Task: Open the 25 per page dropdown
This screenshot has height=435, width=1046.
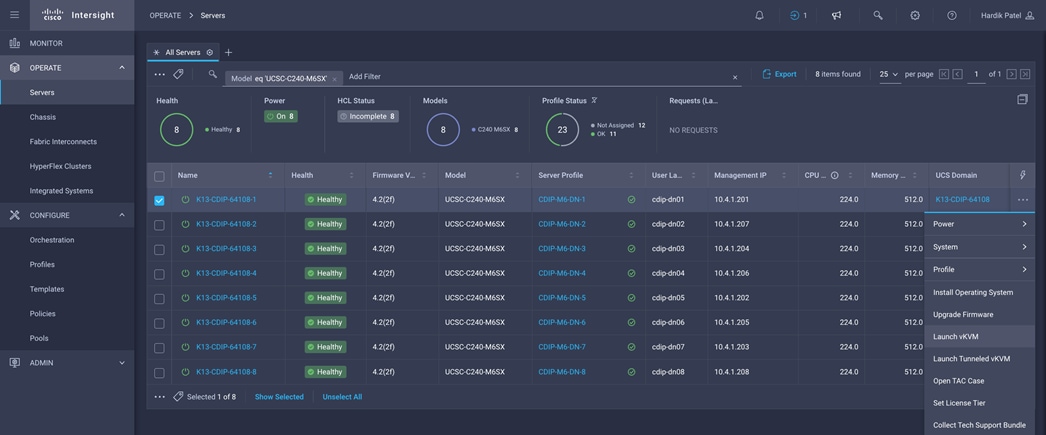Action: (x=889, y=75)
